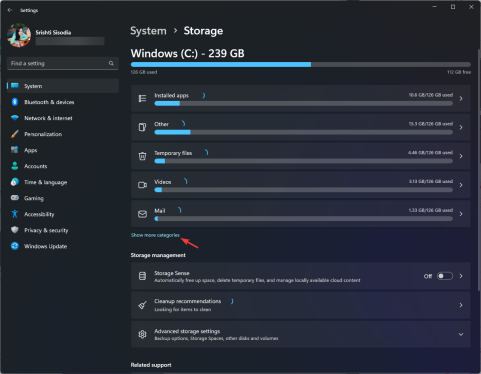Click the Storage Sense drive icon

point(142,276)
